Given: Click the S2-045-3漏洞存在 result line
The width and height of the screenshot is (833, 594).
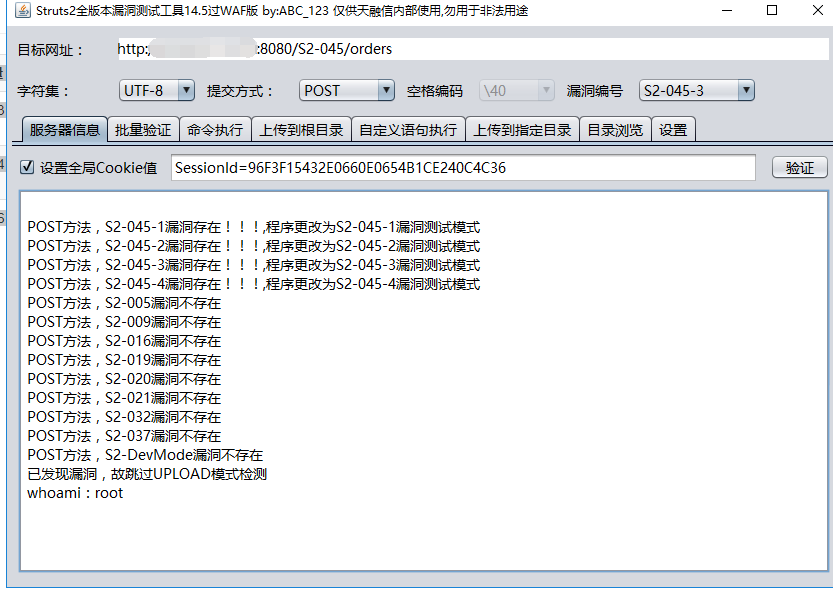Looking at the screenshot, I should coord(254,265).
